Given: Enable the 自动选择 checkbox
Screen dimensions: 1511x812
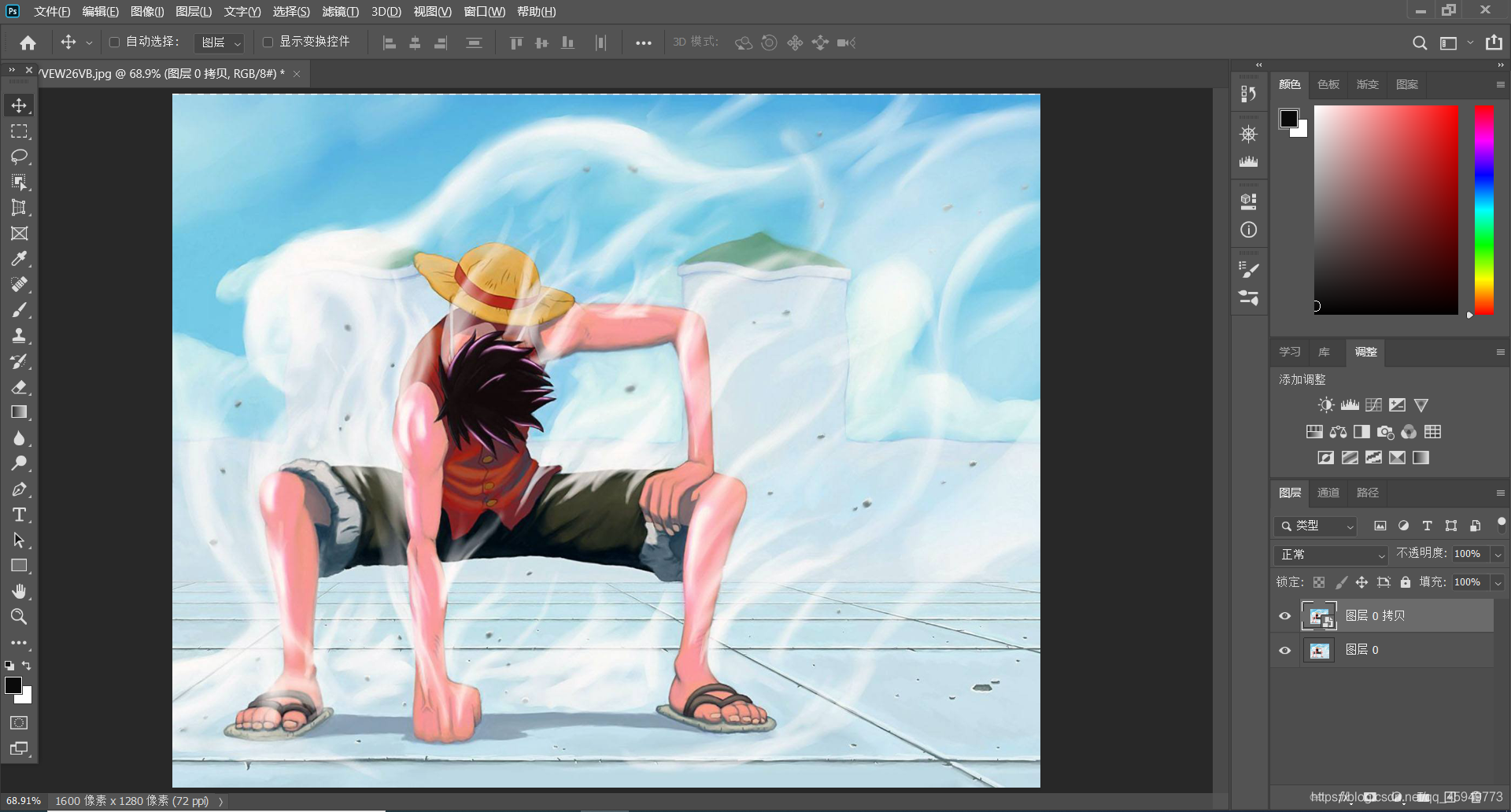Looking at the screenshot, I should (x=114, y=42).
